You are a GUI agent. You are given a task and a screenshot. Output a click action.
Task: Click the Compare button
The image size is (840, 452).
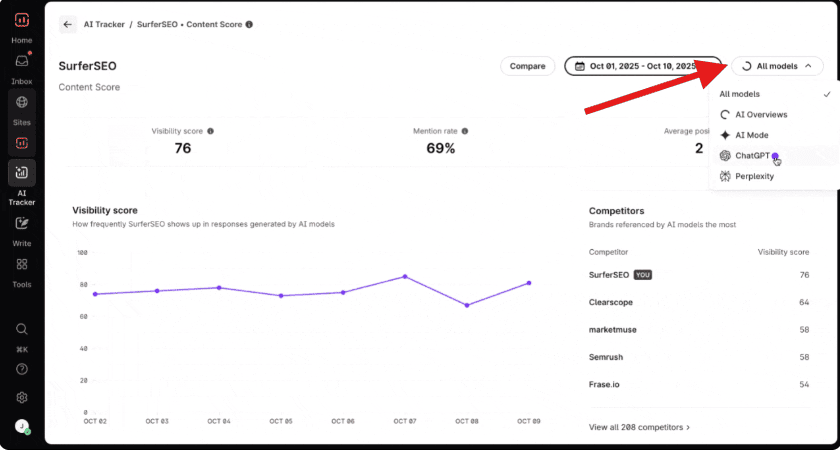pos(527,66)
